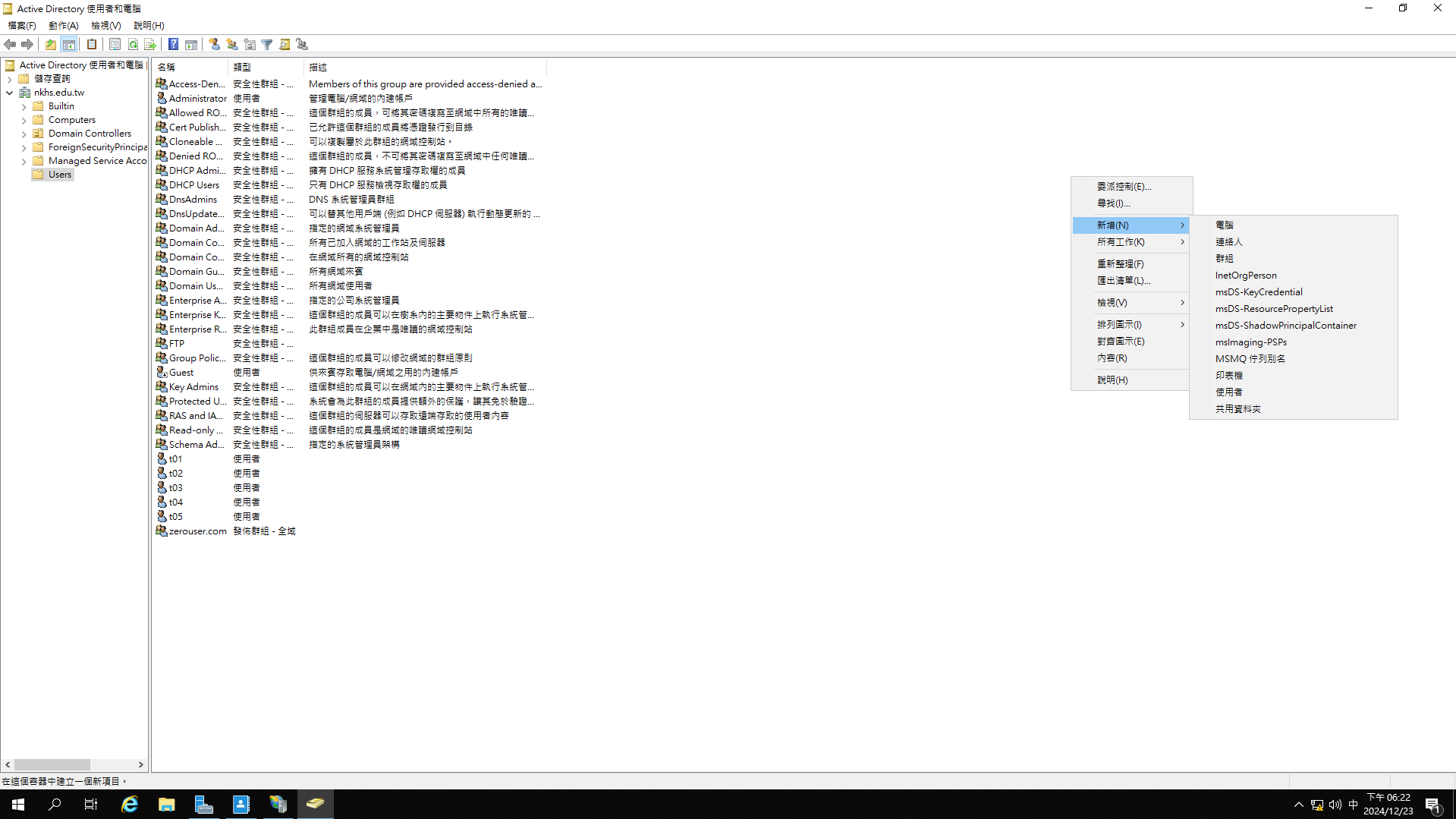The height and width of the screenshot is (819, 1456).
Task: Select 印表機 in the New submenu
Action: [x=1293, y=376]
